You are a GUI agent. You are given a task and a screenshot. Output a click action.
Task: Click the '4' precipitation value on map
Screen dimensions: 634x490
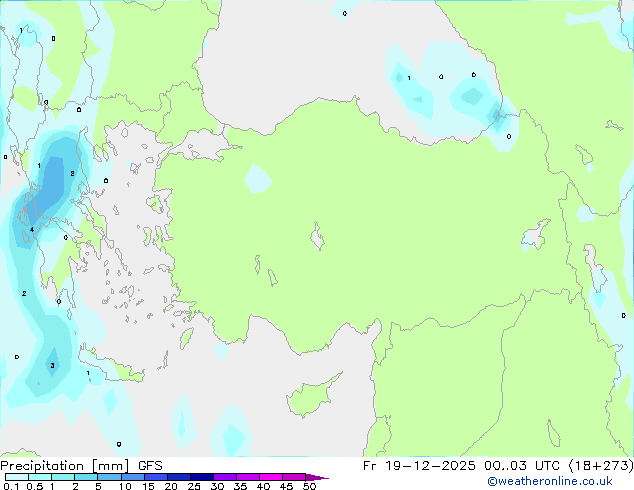(x=32, y=230)
